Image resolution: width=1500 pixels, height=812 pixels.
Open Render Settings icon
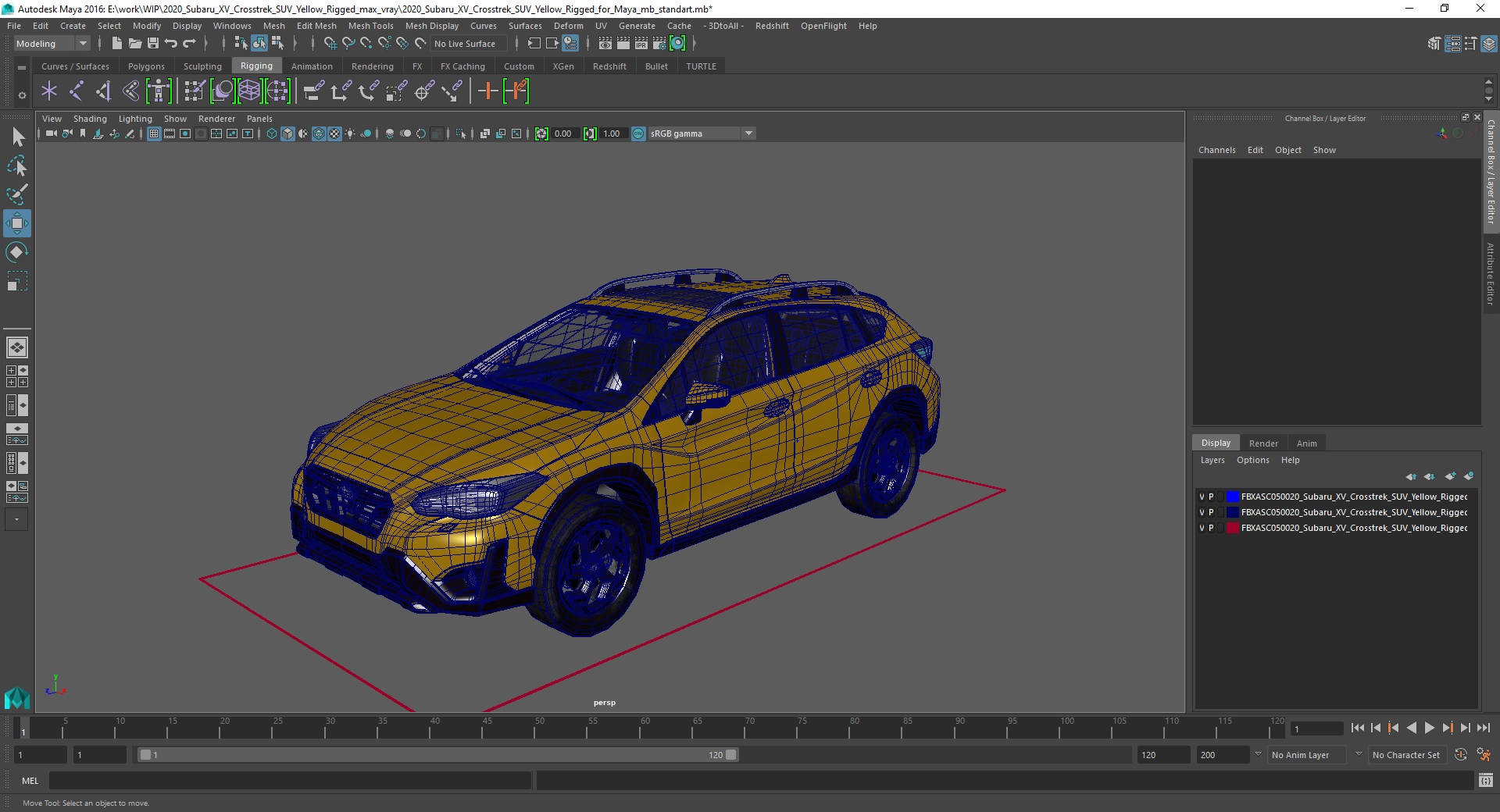(x=659, y=44)
